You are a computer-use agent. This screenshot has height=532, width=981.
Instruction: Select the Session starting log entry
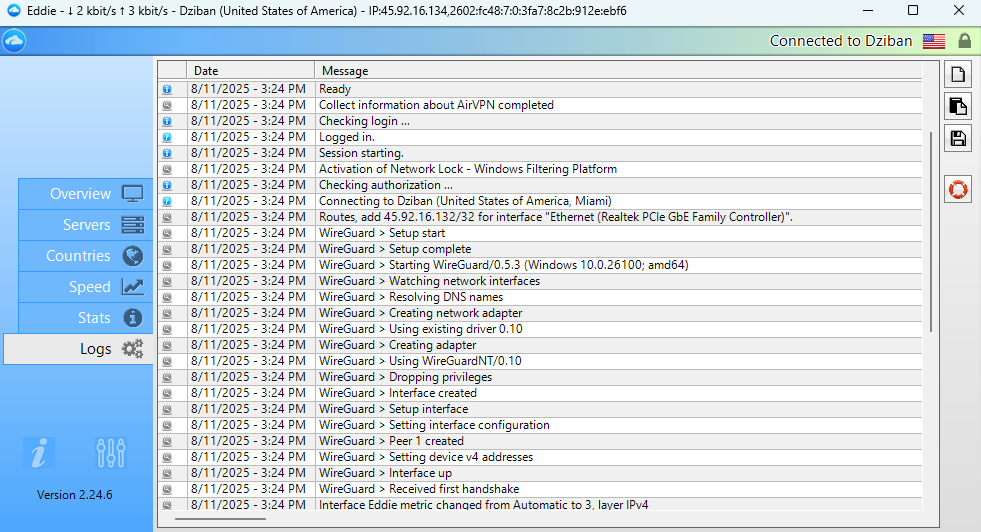point(540,153)
